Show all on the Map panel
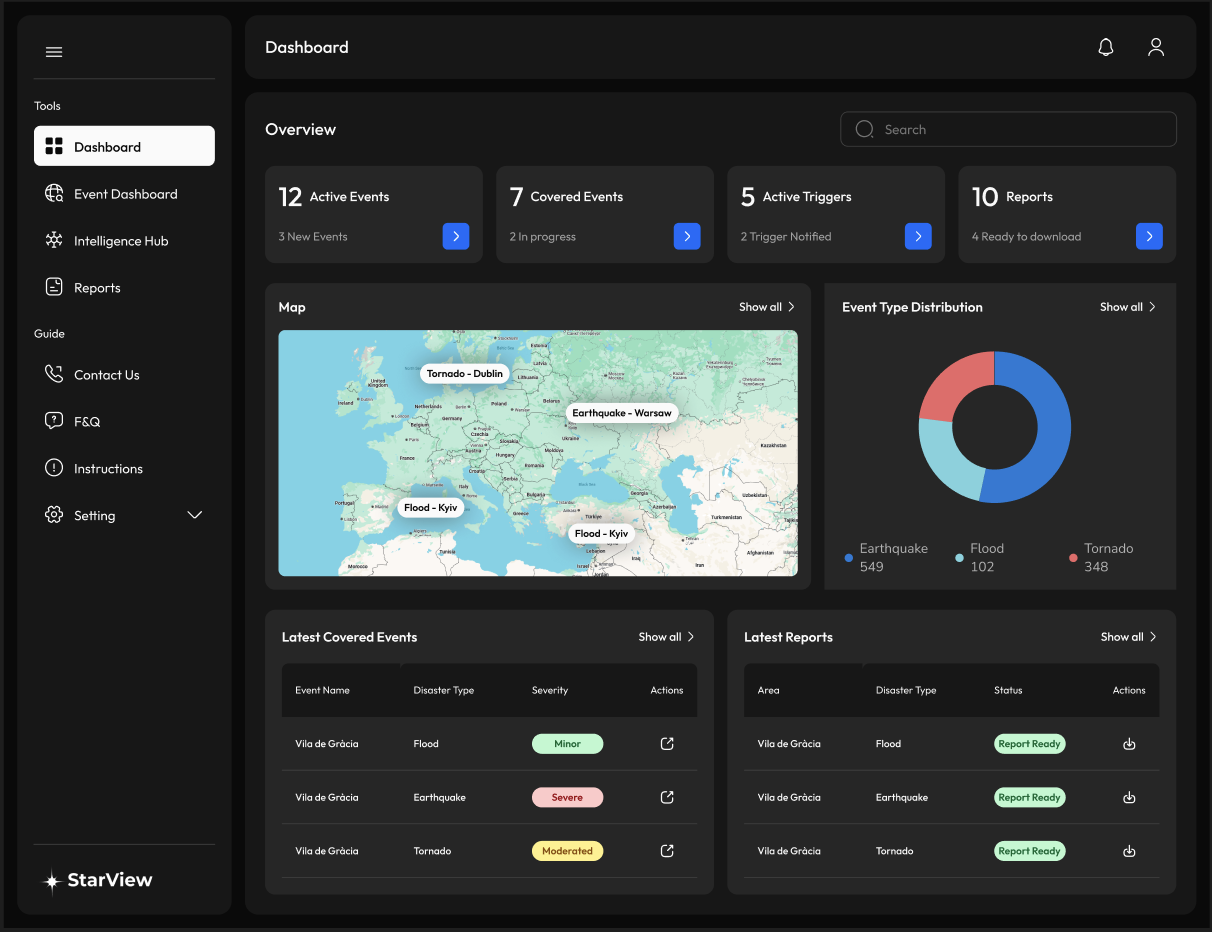The height and width of the screenshot is (932, 1212). click(766, 307)
